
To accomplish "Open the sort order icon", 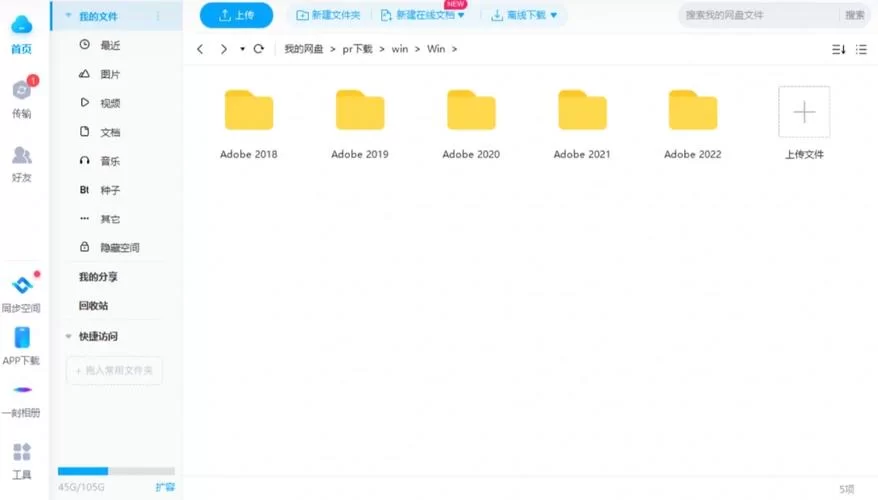I will (x=838, y=50).
